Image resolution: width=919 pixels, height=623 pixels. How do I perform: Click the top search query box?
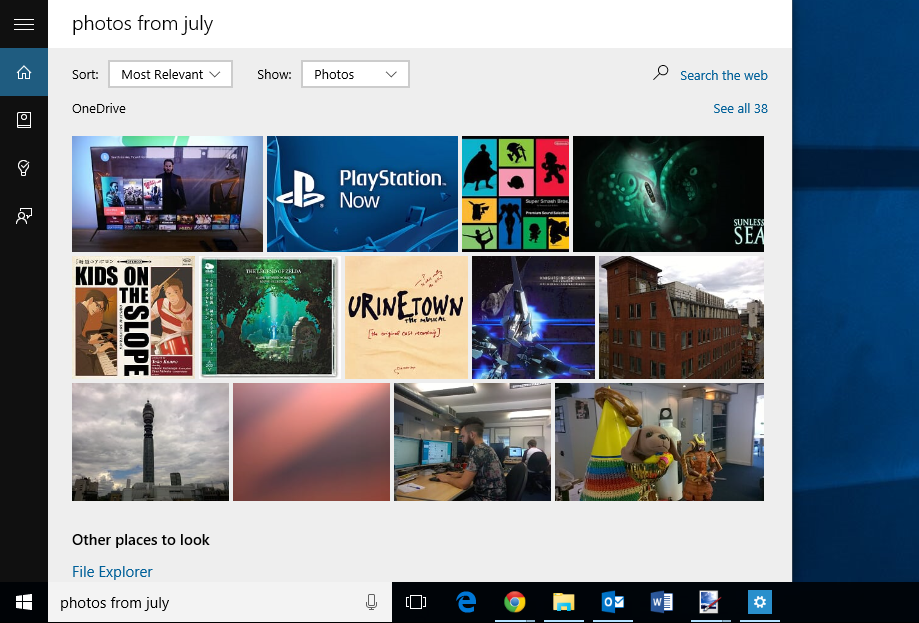point(420,24)
